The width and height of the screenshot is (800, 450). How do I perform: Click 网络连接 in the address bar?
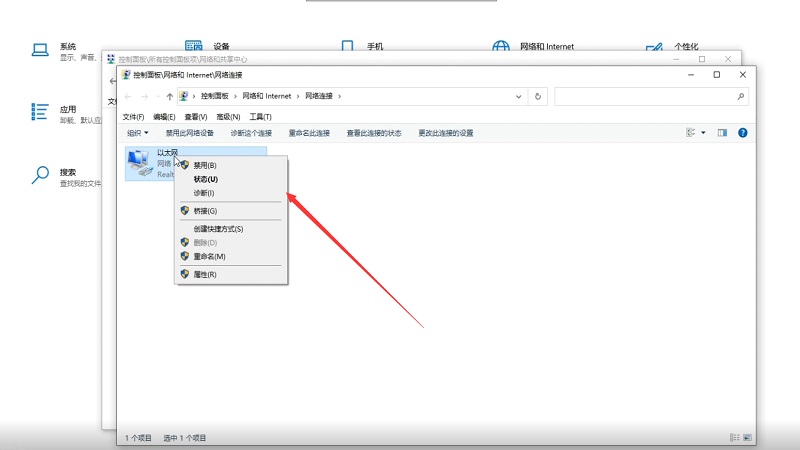(319, 96)
